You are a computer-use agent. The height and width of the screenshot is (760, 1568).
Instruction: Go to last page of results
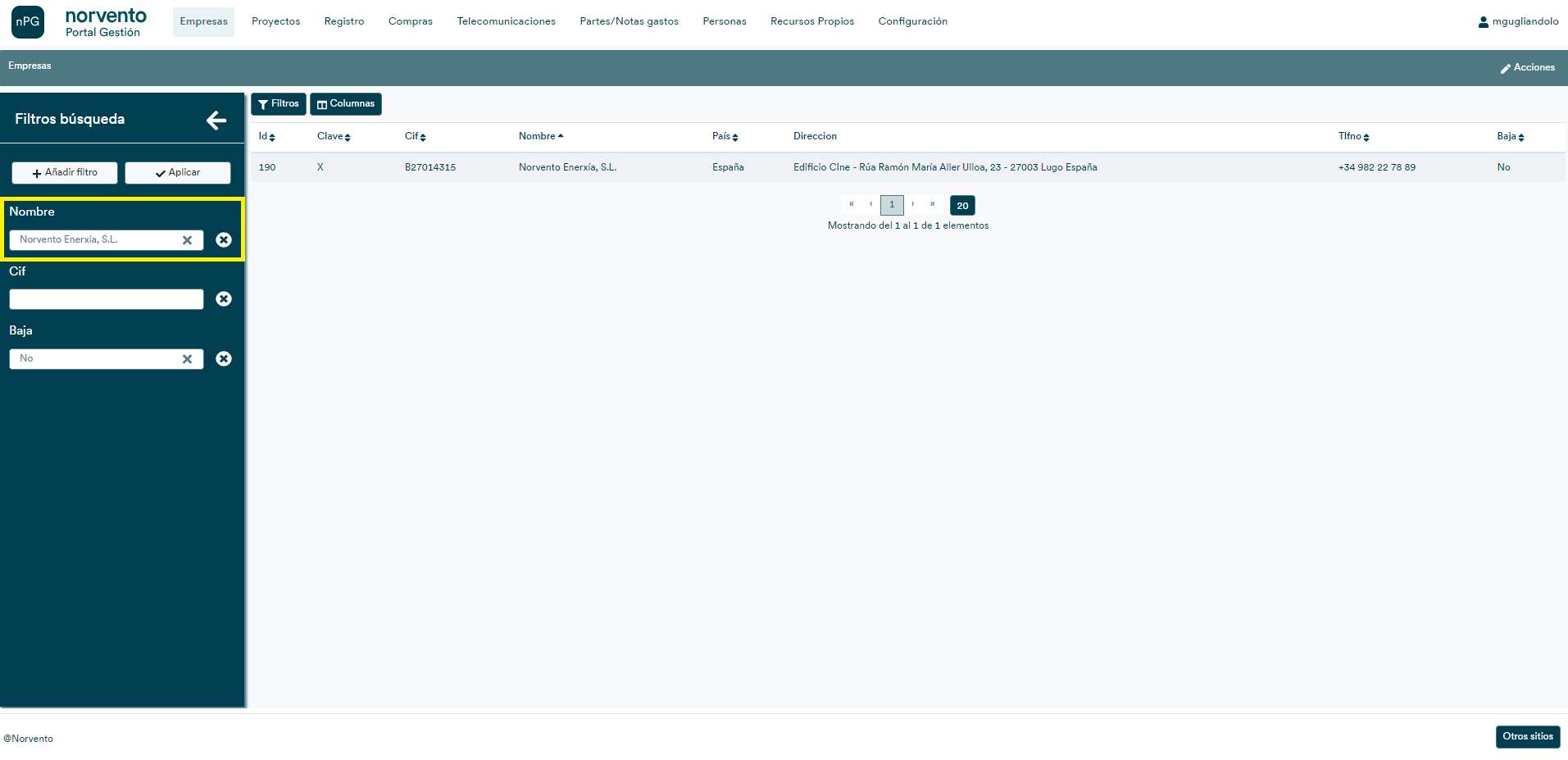pyautogui.click(x=932, y=205)
